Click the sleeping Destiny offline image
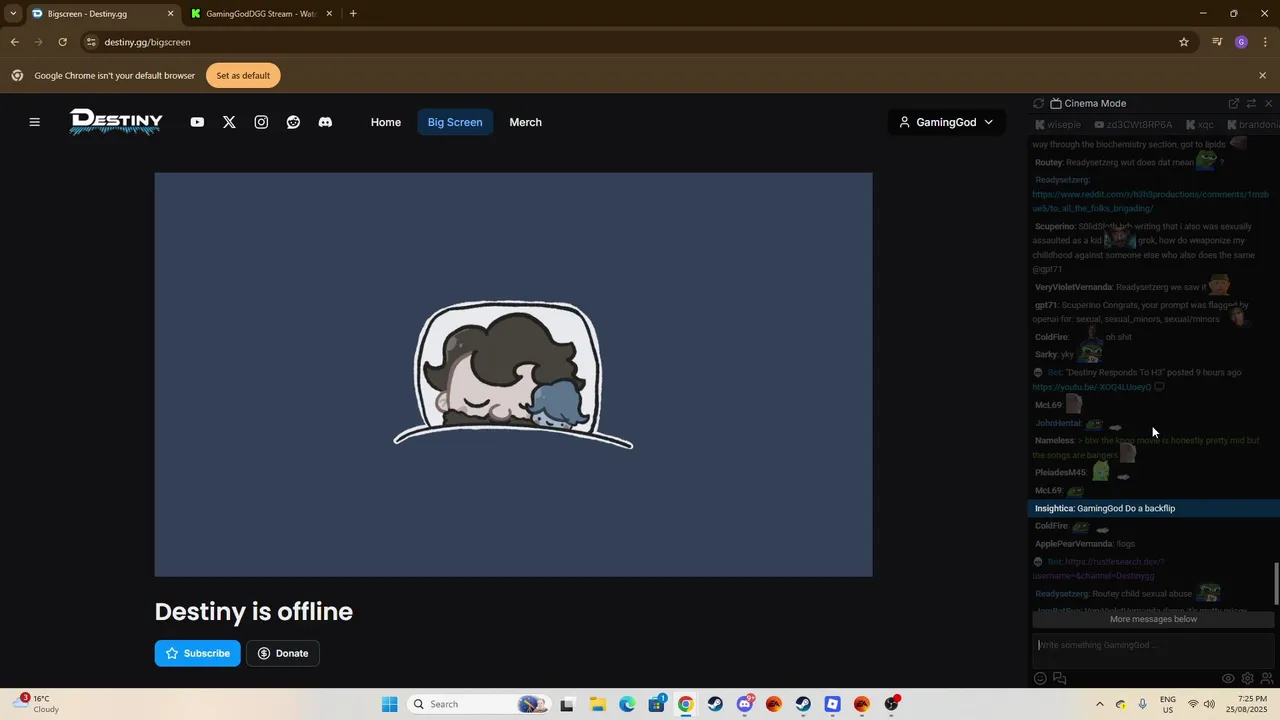 (x=513, y=374)
